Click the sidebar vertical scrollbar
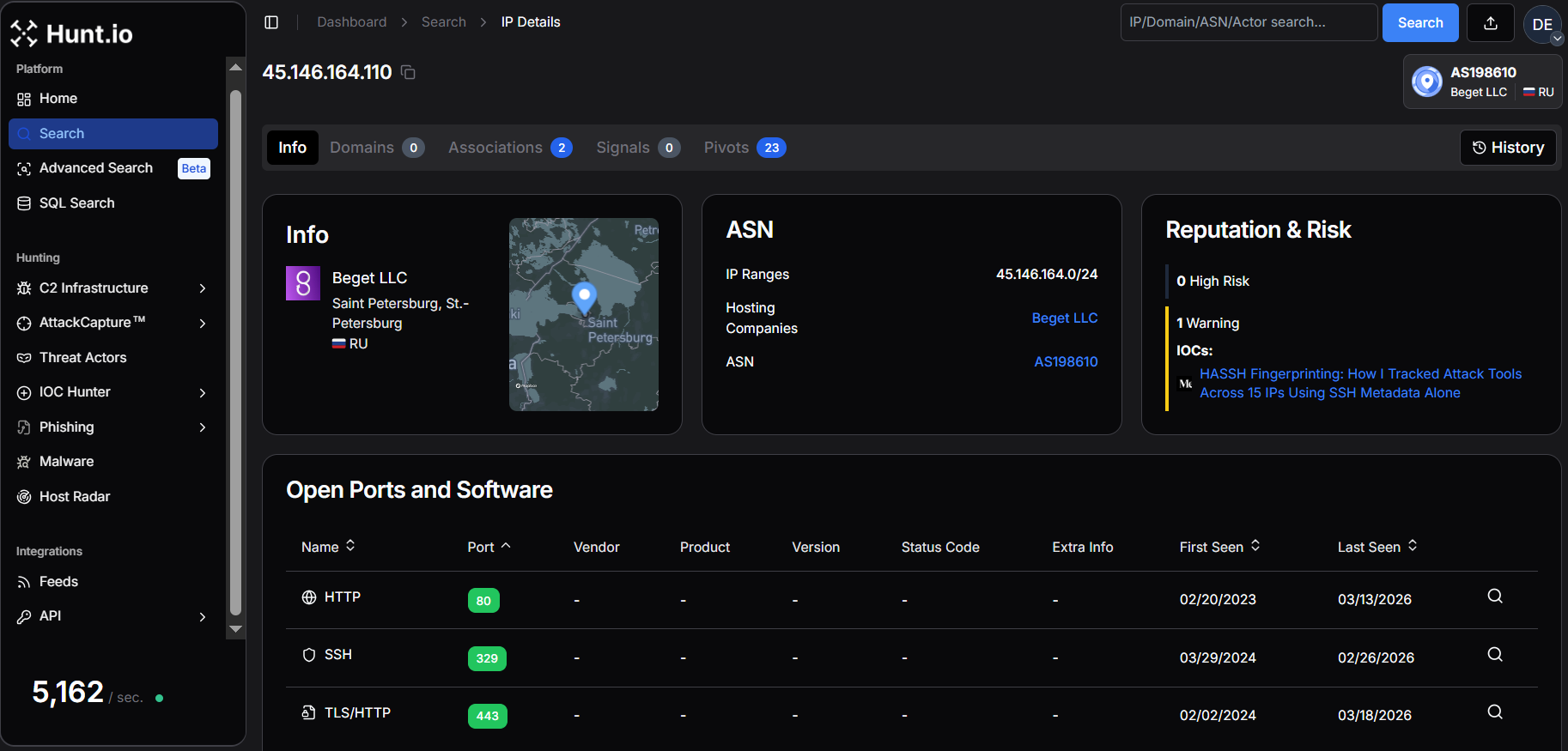The image size is (1568, 751). 235,352
